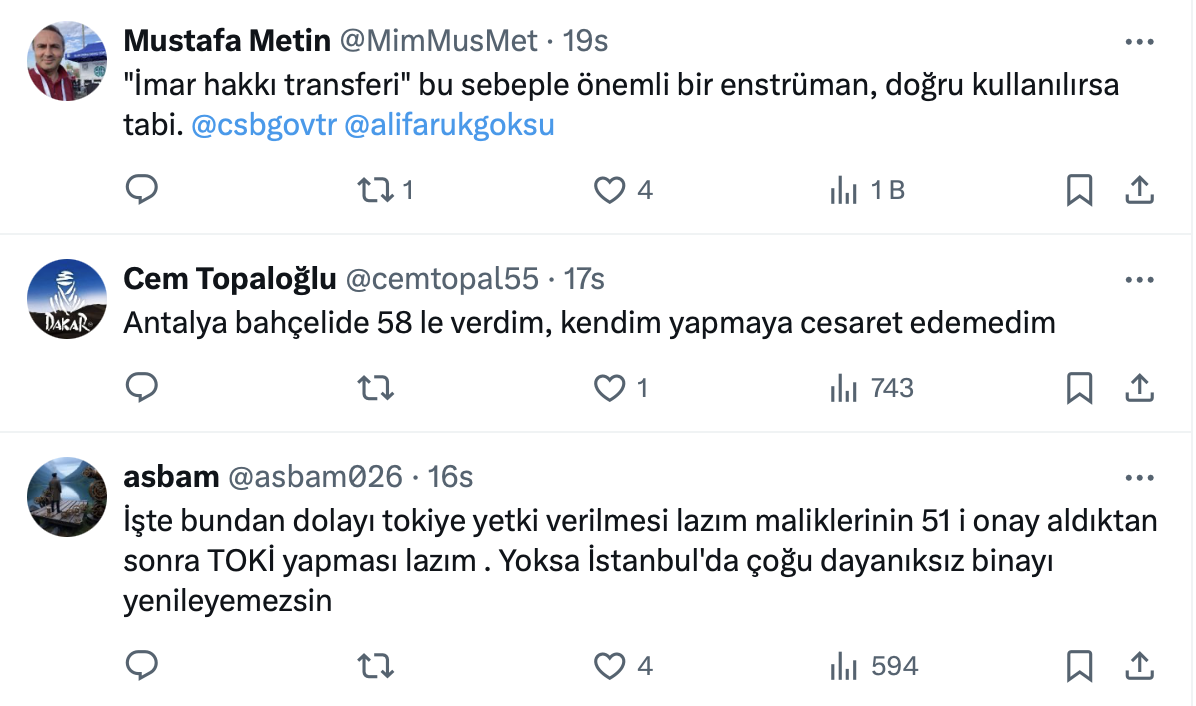Bookmark Mustafa Metin's tweet
This screenshot has height=706, width=1196.
click(x=1079, y=189)
